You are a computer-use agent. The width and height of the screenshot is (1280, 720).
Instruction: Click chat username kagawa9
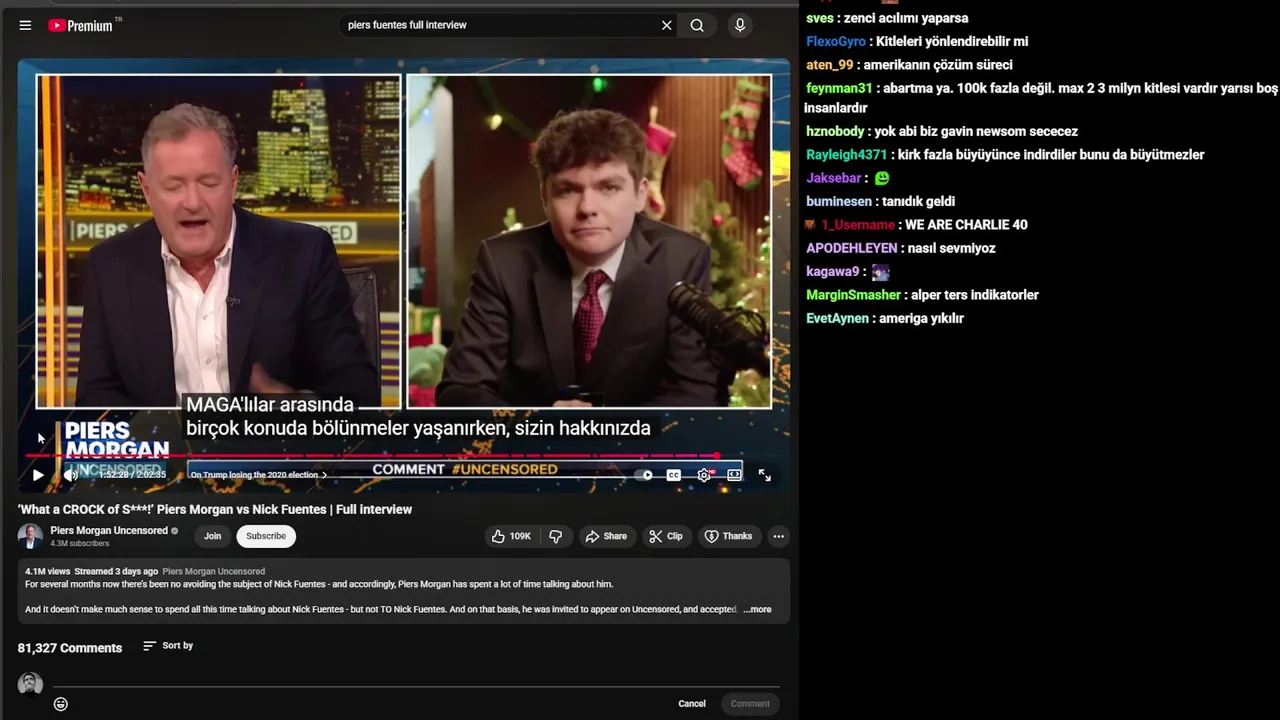click(x=832, y=271)
